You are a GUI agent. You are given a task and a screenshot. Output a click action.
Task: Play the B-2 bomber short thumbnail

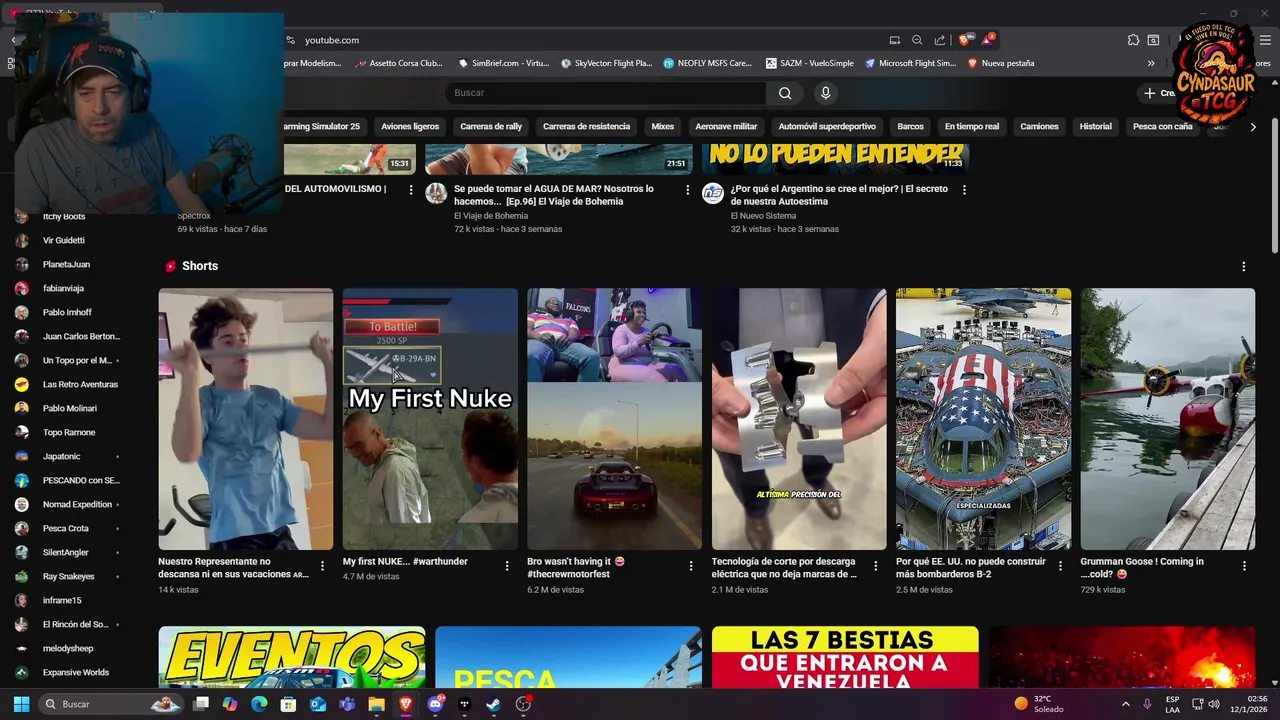pos(983,419)
